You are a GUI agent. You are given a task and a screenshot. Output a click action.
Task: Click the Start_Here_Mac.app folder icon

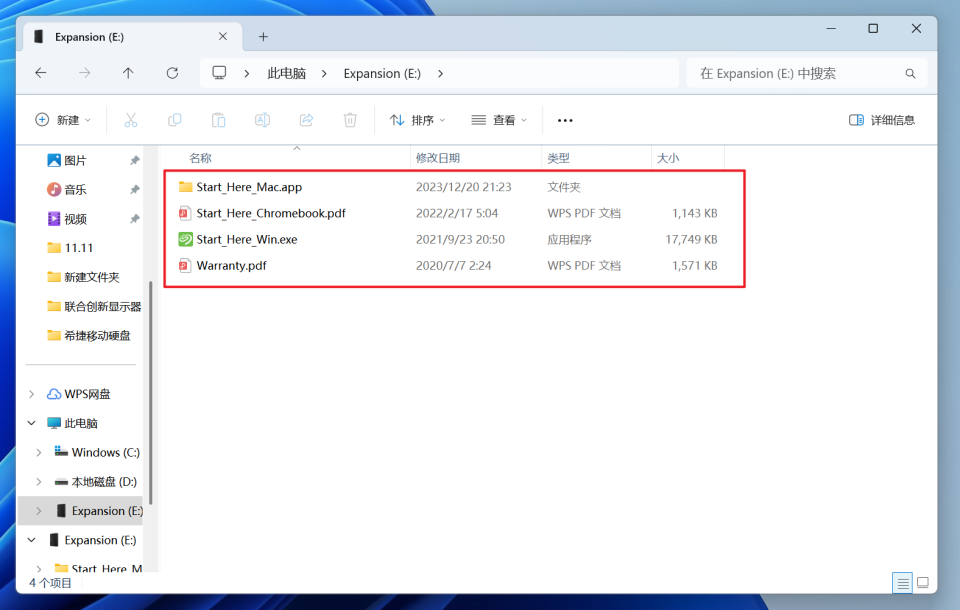[186, 187]
